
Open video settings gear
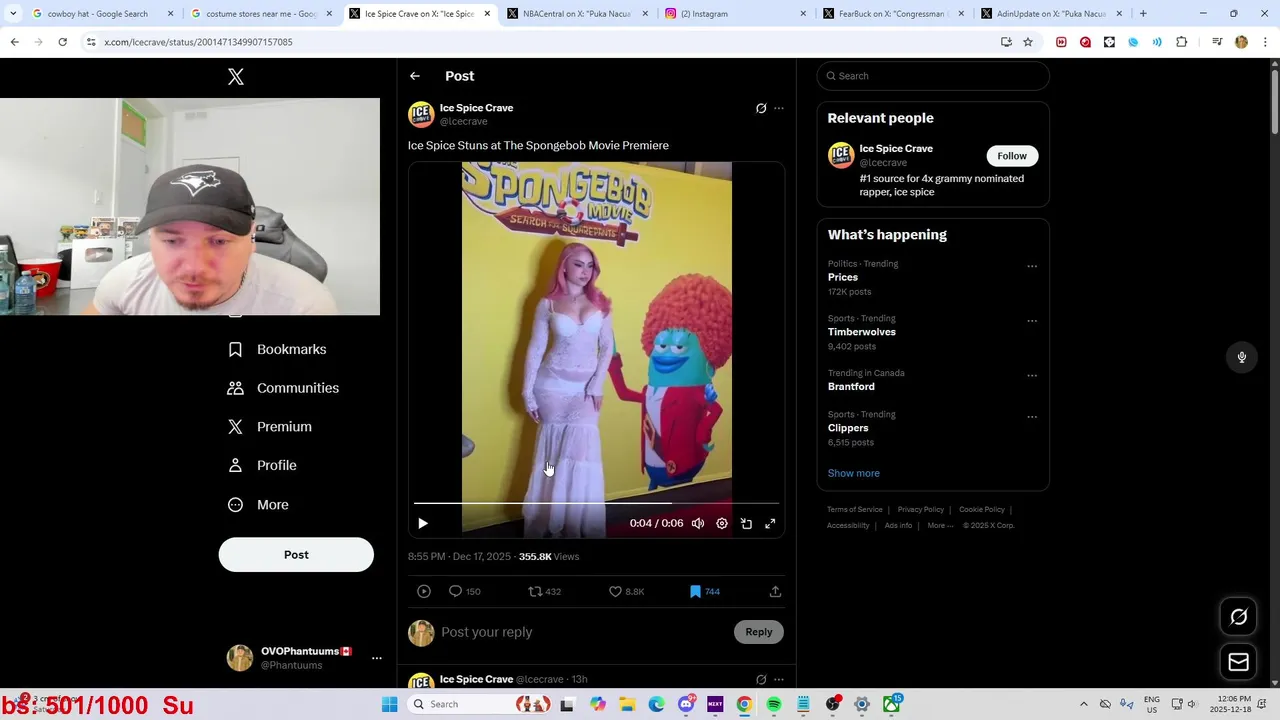pos(722,523)
